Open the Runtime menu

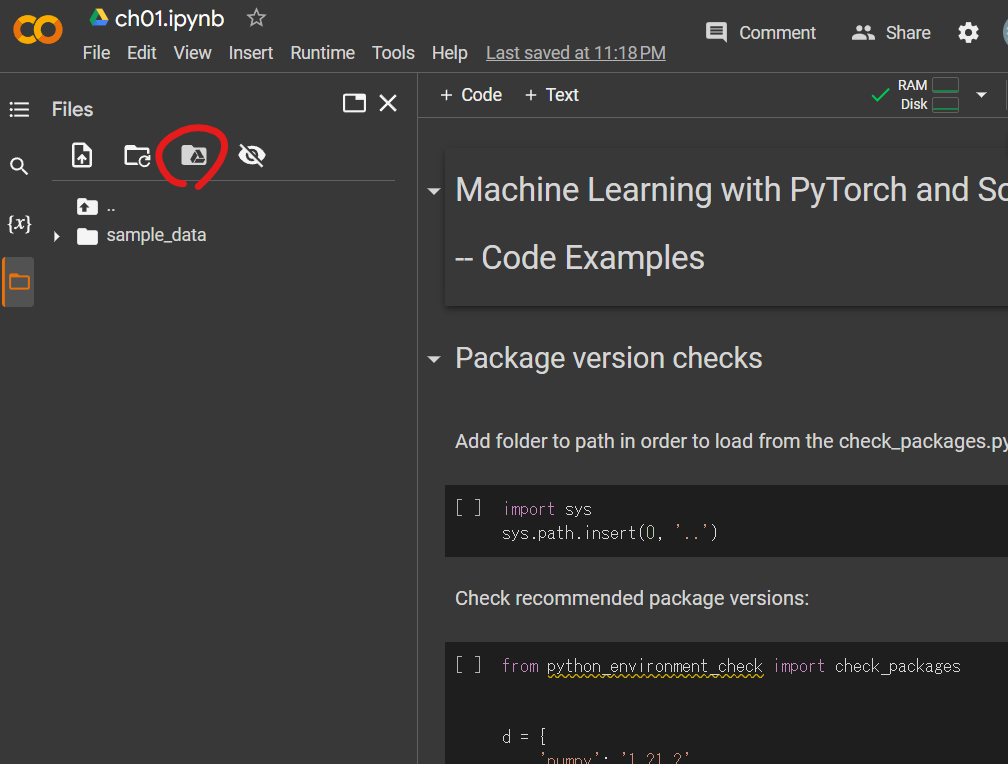322,52
